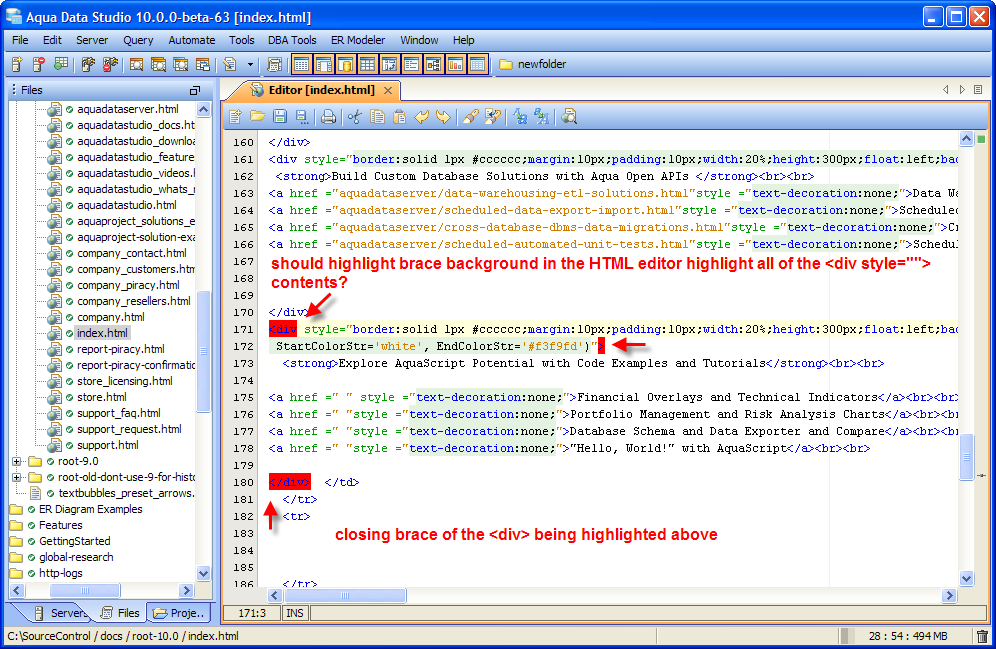996x649 pixels.
Task: Click the Register Server icon in main toolbar
Action: click(x=17, y=64)
